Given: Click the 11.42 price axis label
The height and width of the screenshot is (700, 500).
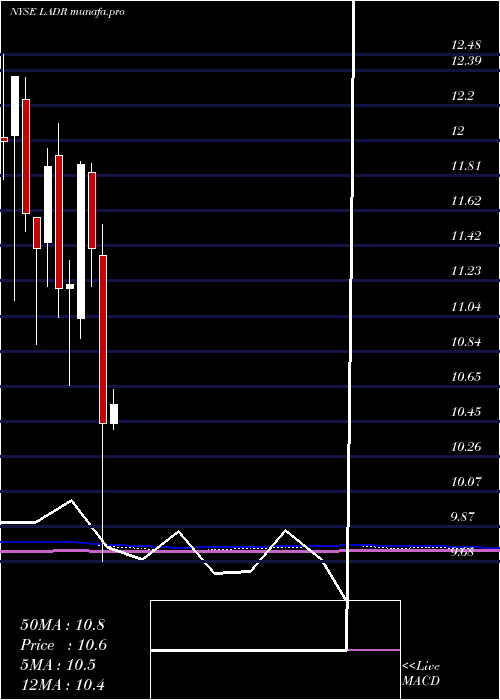Looking at the screenshot, I should (466, 236).
